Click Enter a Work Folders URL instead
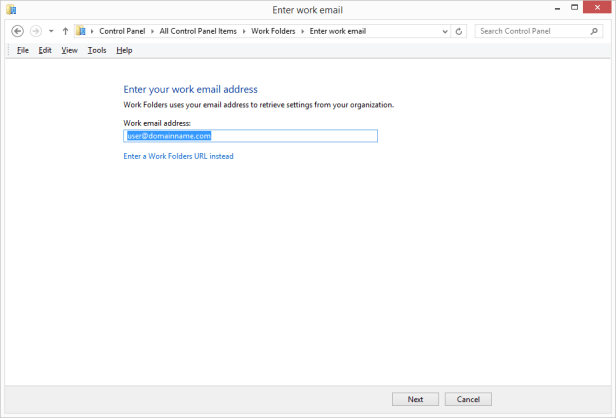The height and width of the screenshot is (418, 616). tap(178, 156)
